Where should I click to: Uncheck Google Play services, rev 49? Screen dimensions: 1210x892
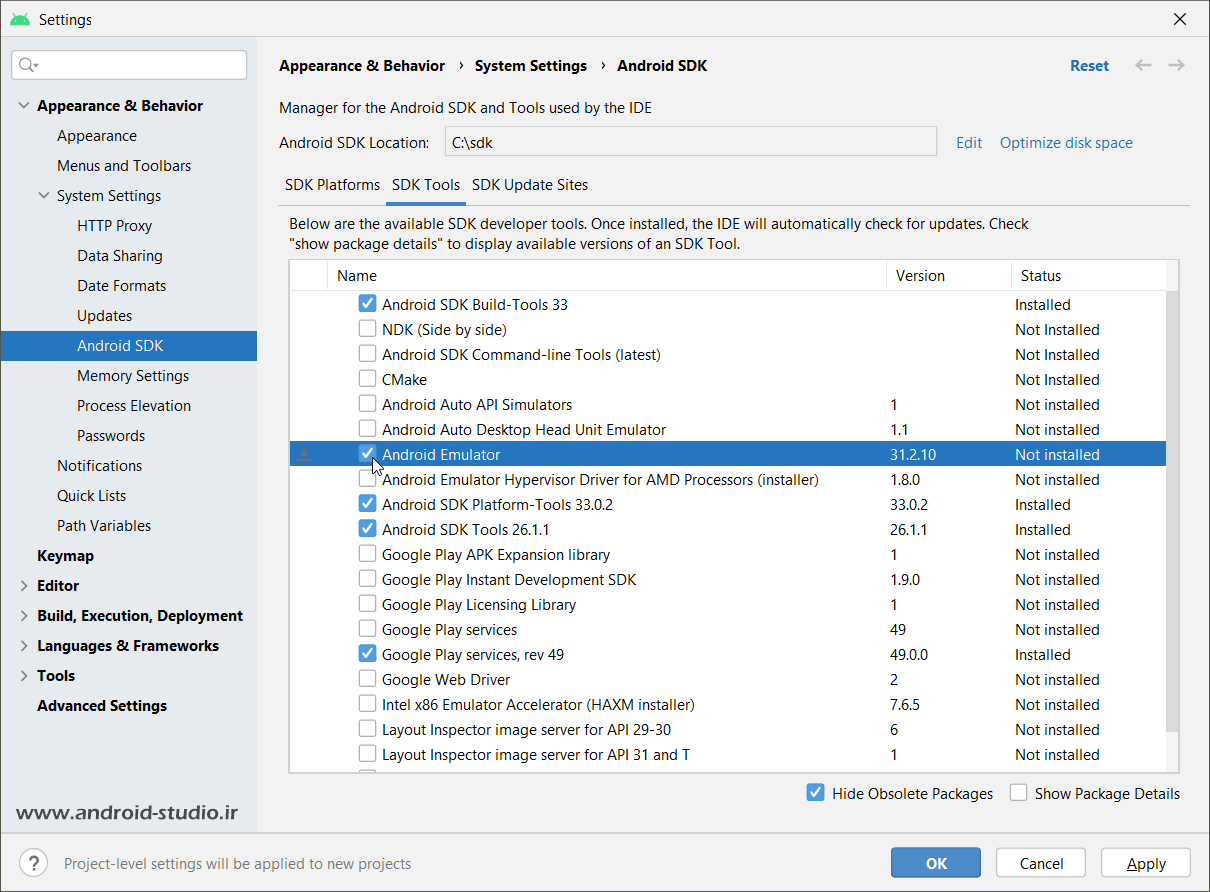tap(367, 654)
